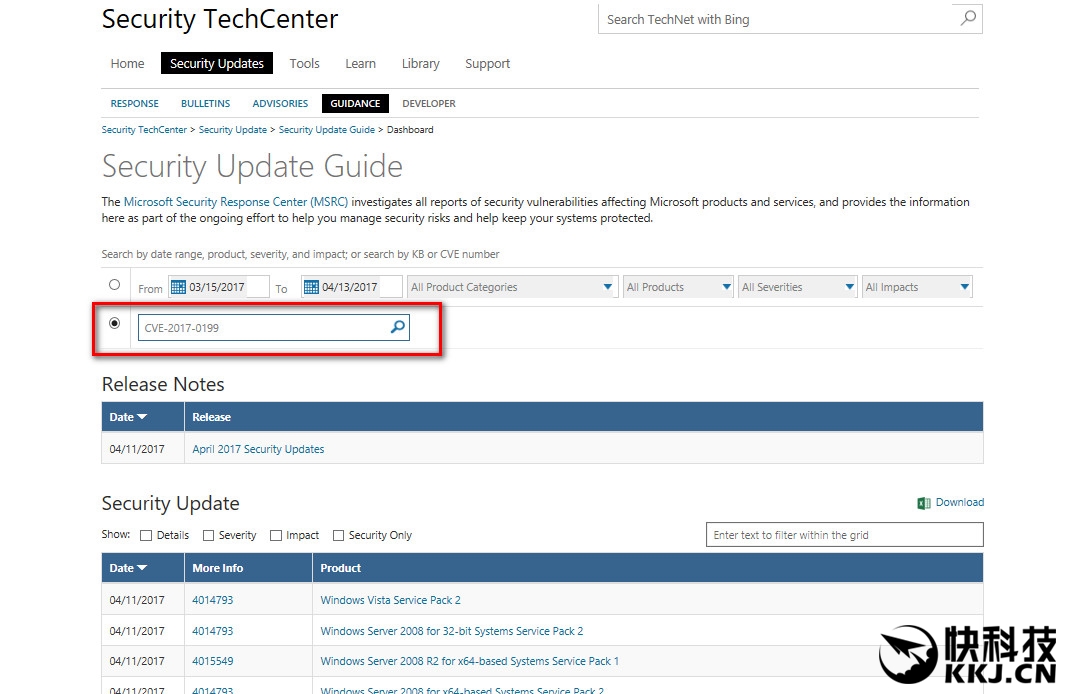Screen dimensions: 1066x694
Task: Sort Release Notes by Date arrow
Action: click(x=142, y=417)
